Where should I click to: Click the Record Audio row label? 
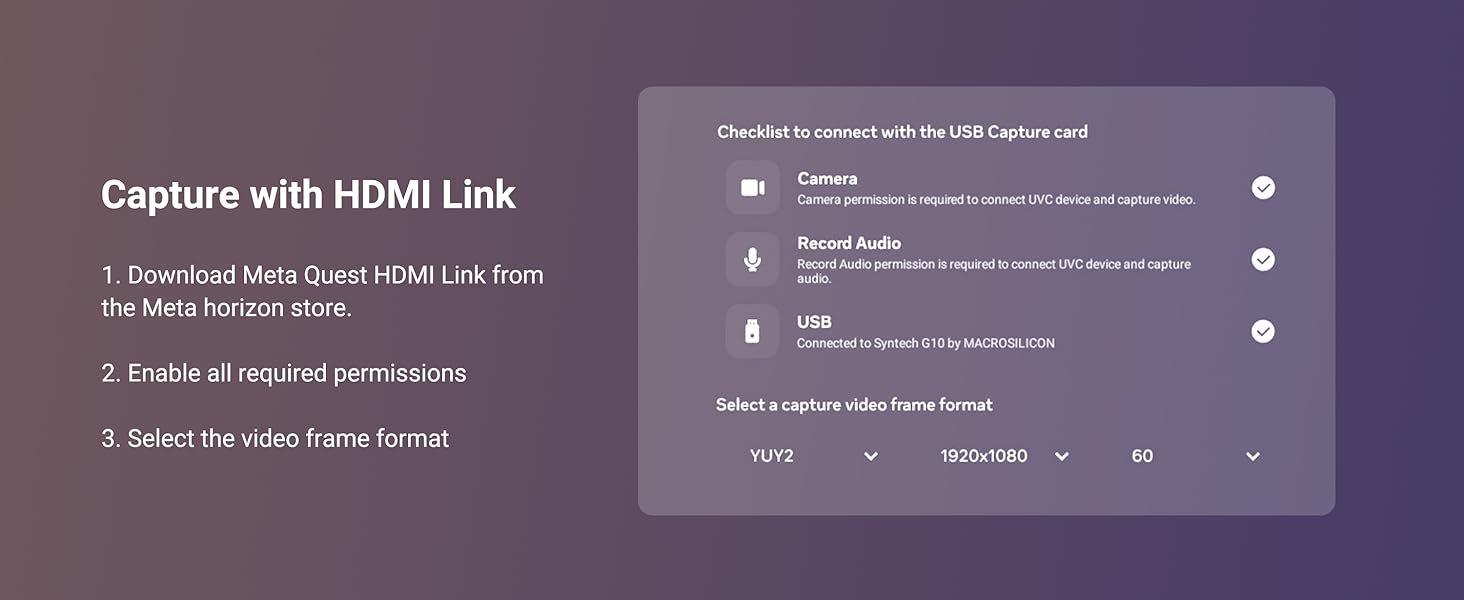tap(848, 242)
